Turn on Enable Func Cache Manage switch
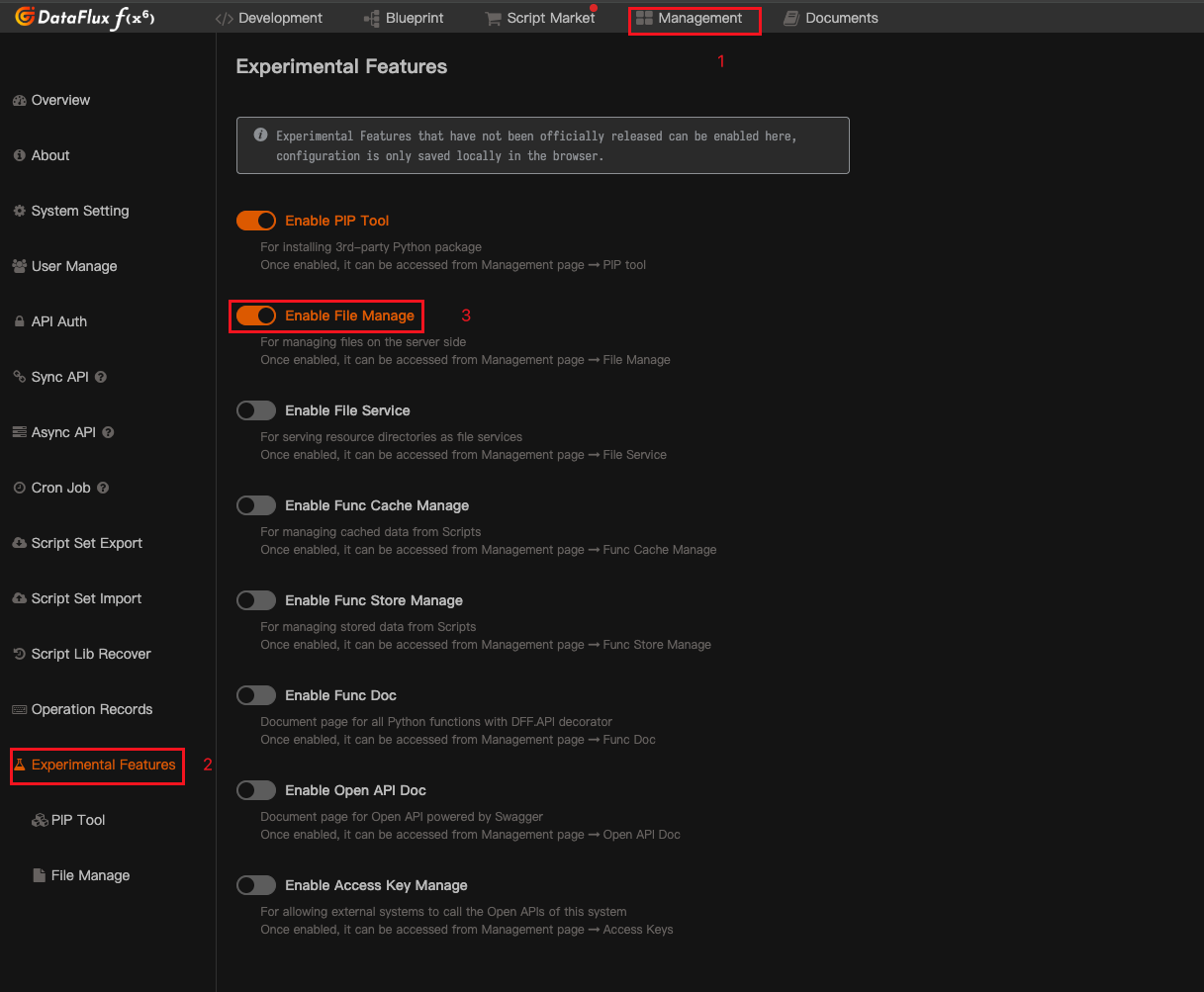Screen dimensions: 1204x992 point(256,505)
